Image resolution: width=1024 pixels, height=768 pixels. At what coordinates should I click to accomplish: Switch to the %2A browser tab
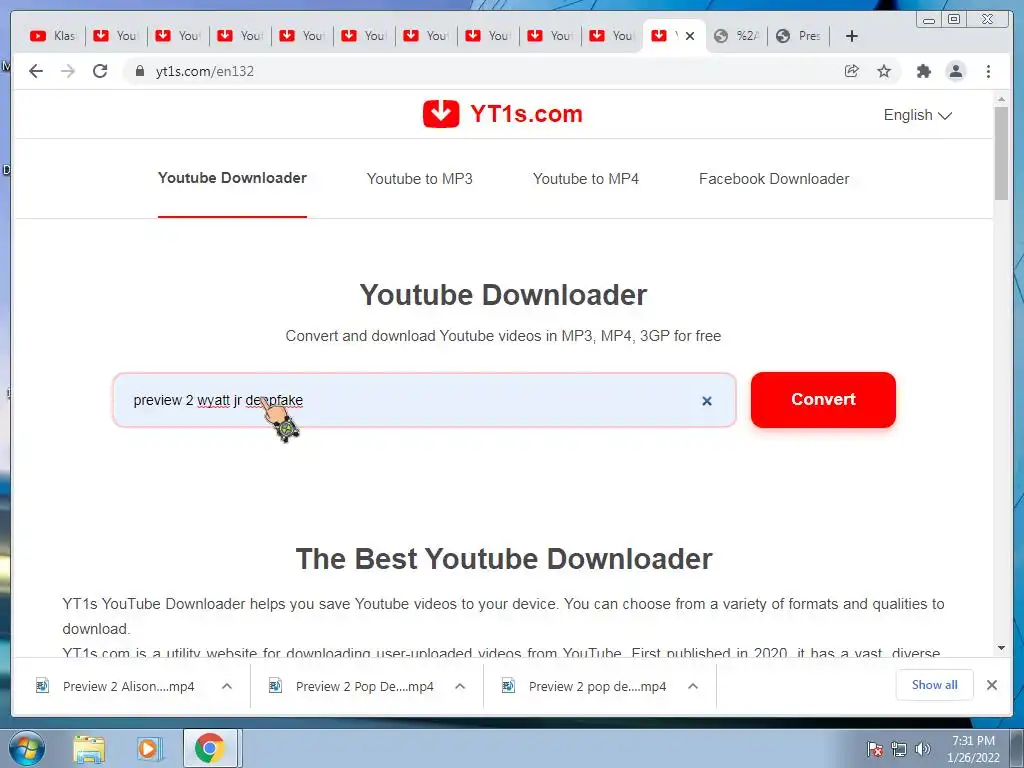[736, 36]
